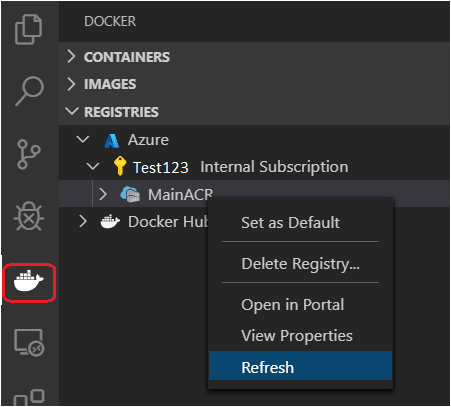451x407 pixels.
Task: Open the Extensions icon at bottom
Action: tap(29, 397)
